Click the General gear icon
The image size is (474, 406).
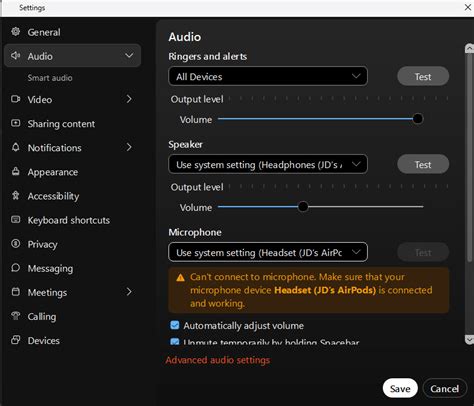point(16,32)
